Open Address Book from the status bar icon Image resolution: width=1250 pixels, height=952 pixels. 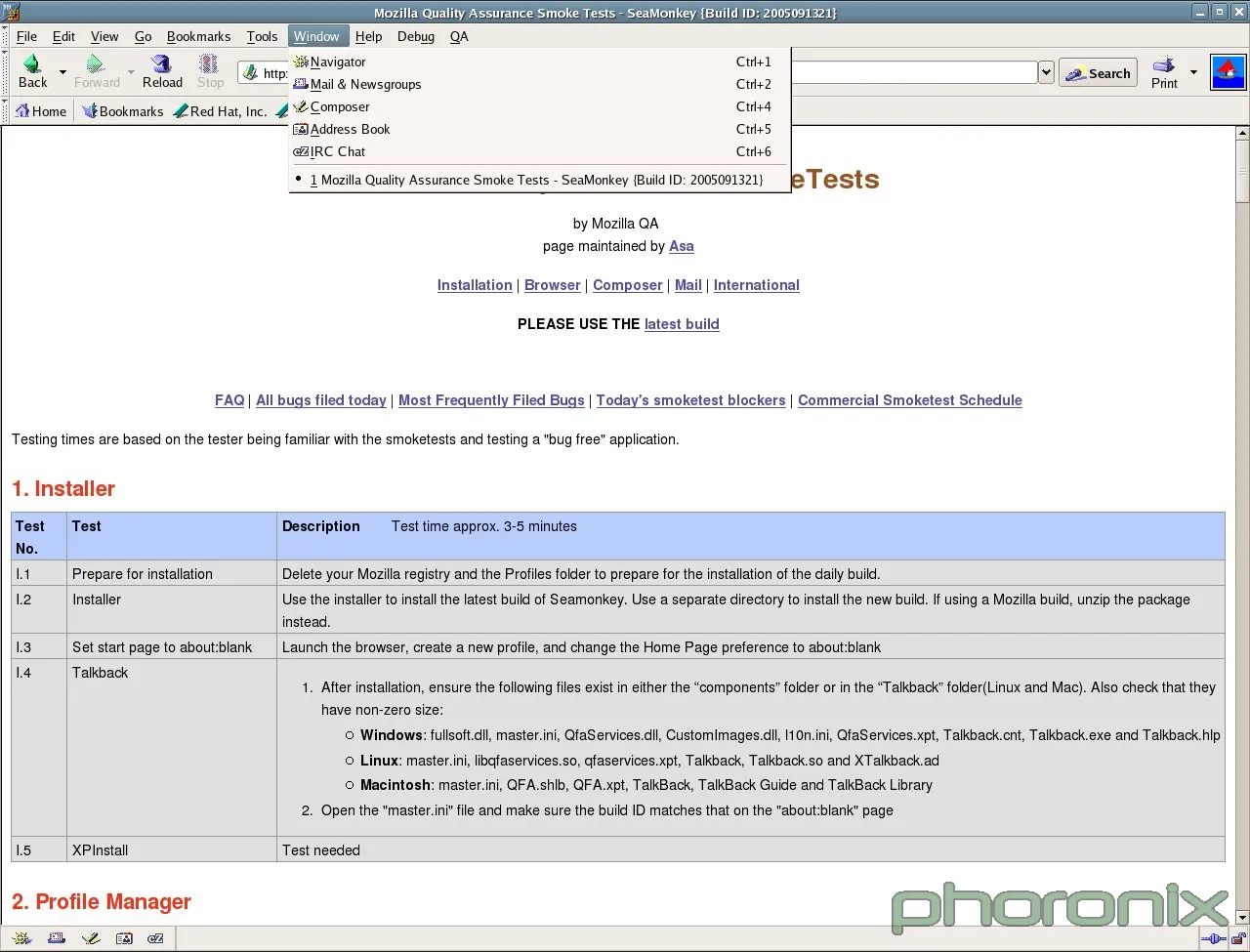(124, 938)
